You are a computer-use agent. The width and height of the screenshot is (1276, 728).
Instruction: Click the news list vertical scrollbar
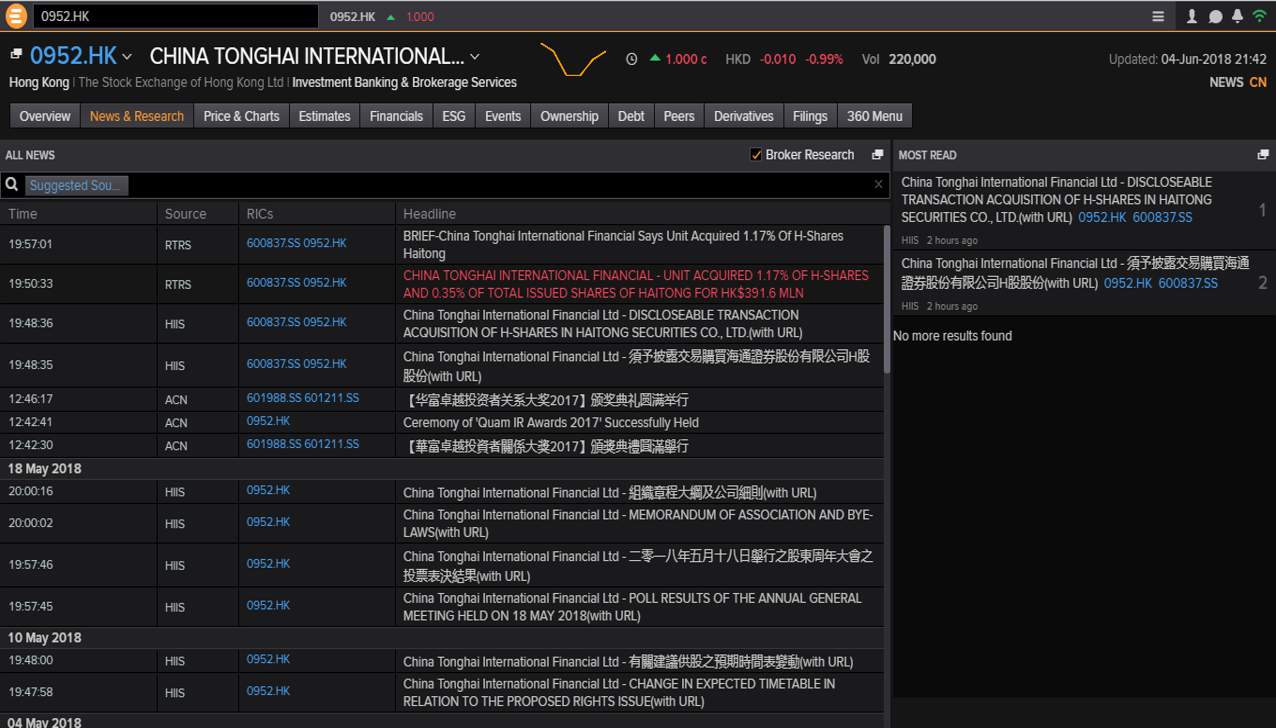[x=887, y=301]
